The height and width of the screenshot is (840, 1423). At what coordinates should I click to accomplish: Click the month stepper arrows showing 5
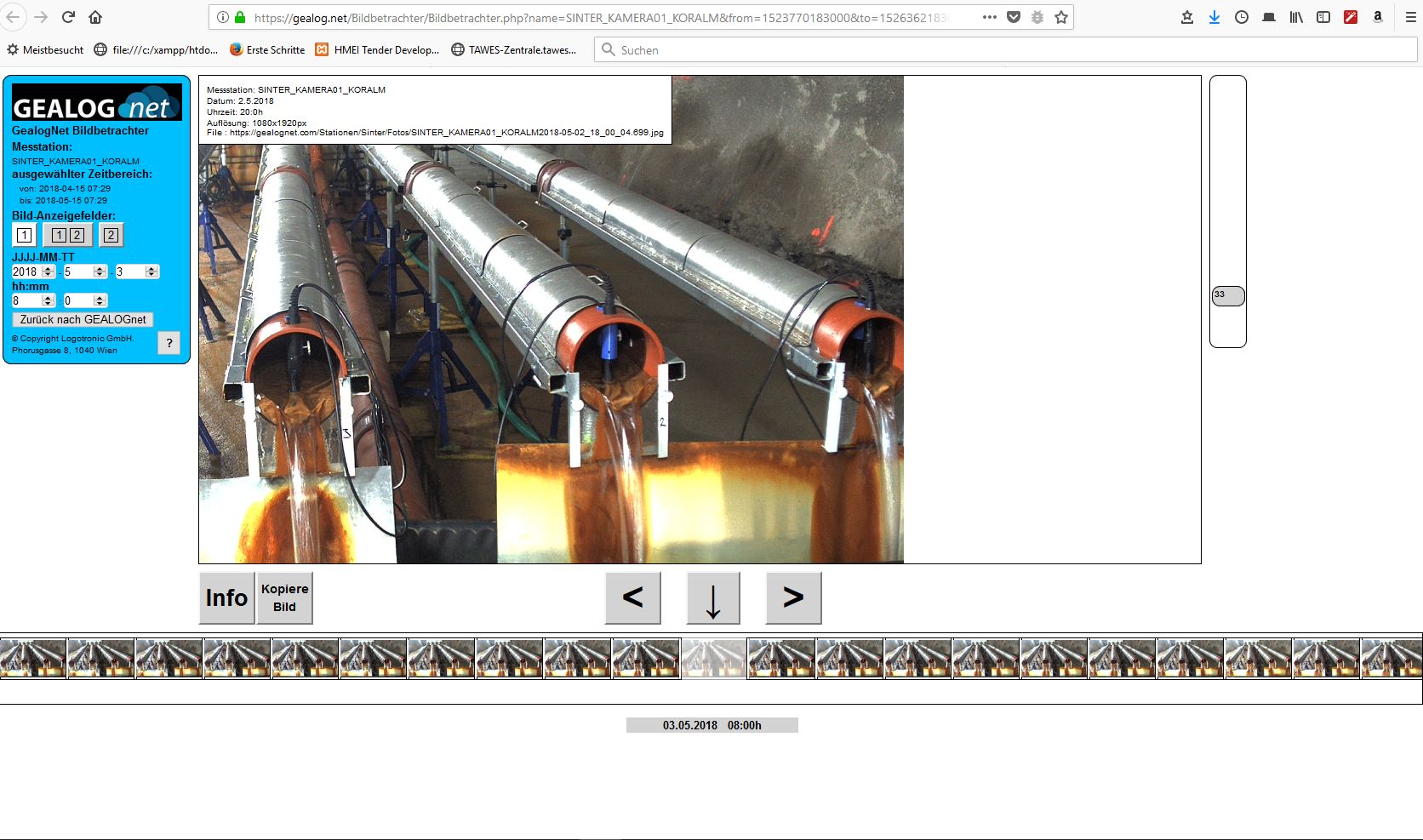click(x=100, y=271)
